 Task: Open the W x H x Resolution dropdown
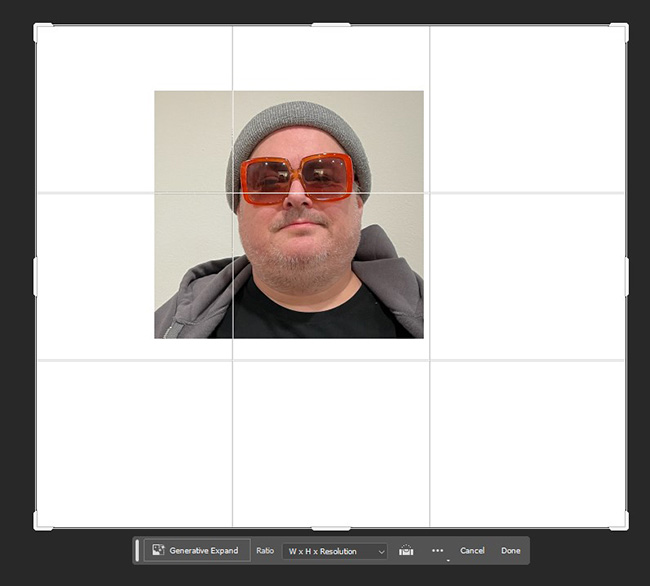point(334,551)
